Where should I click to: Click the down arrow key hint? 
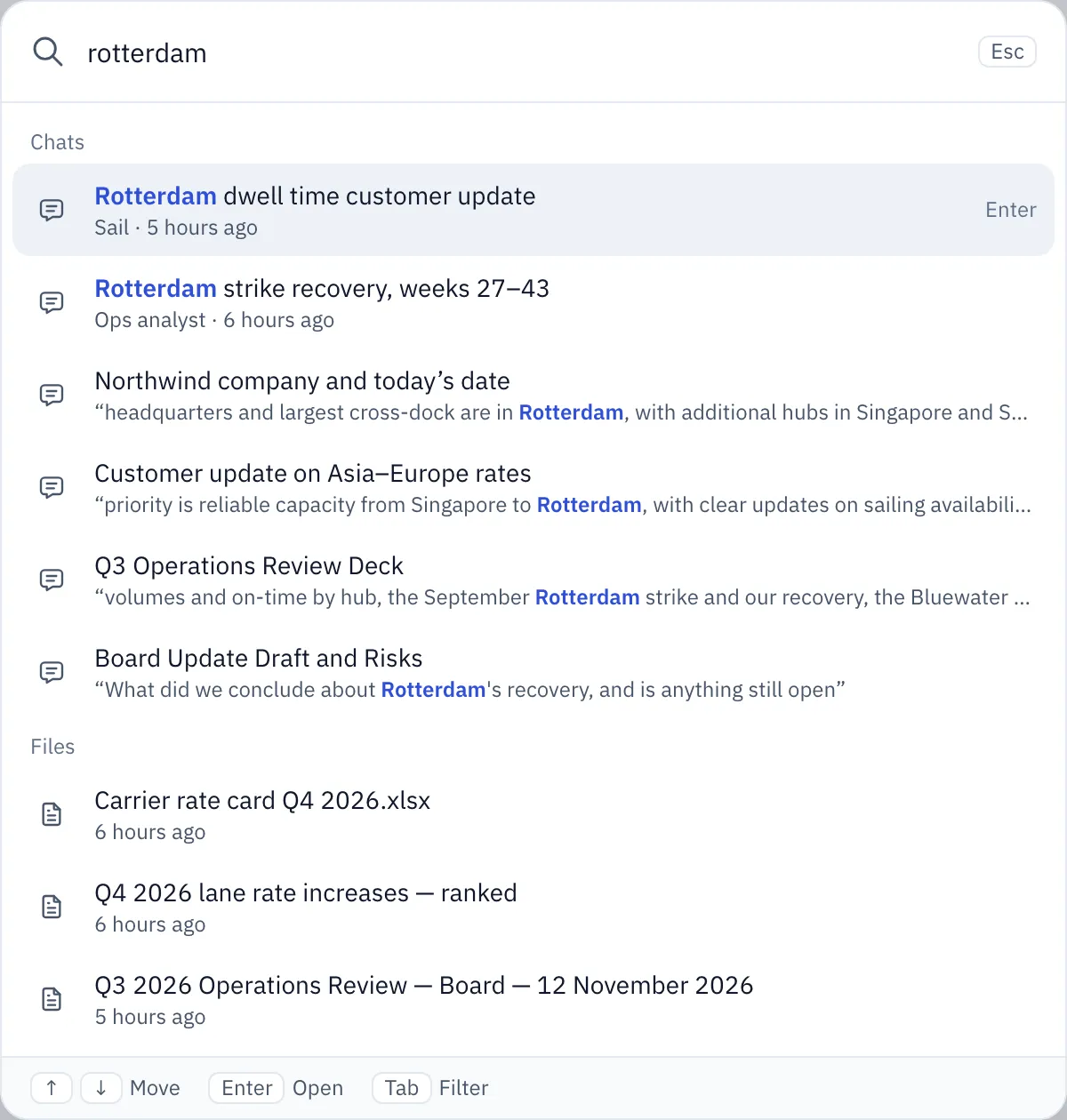(x=101, y=1088)
